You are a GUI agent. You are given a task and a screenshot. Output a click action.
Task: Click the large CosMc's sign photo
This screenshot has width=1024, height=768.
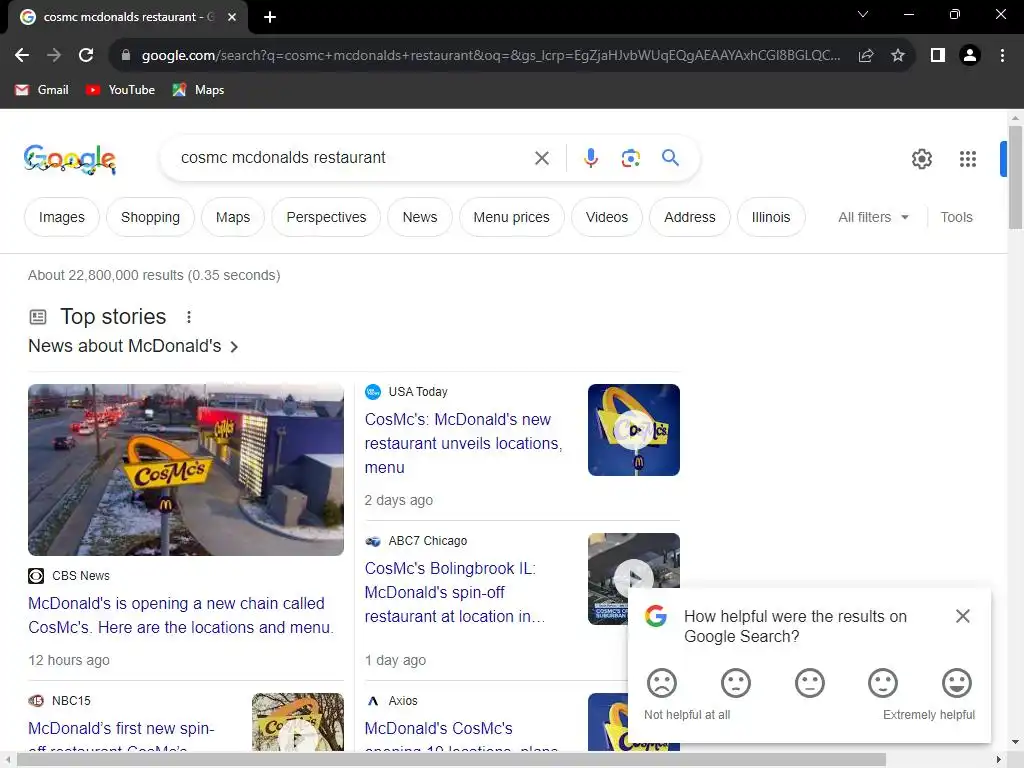pos(186,470)
